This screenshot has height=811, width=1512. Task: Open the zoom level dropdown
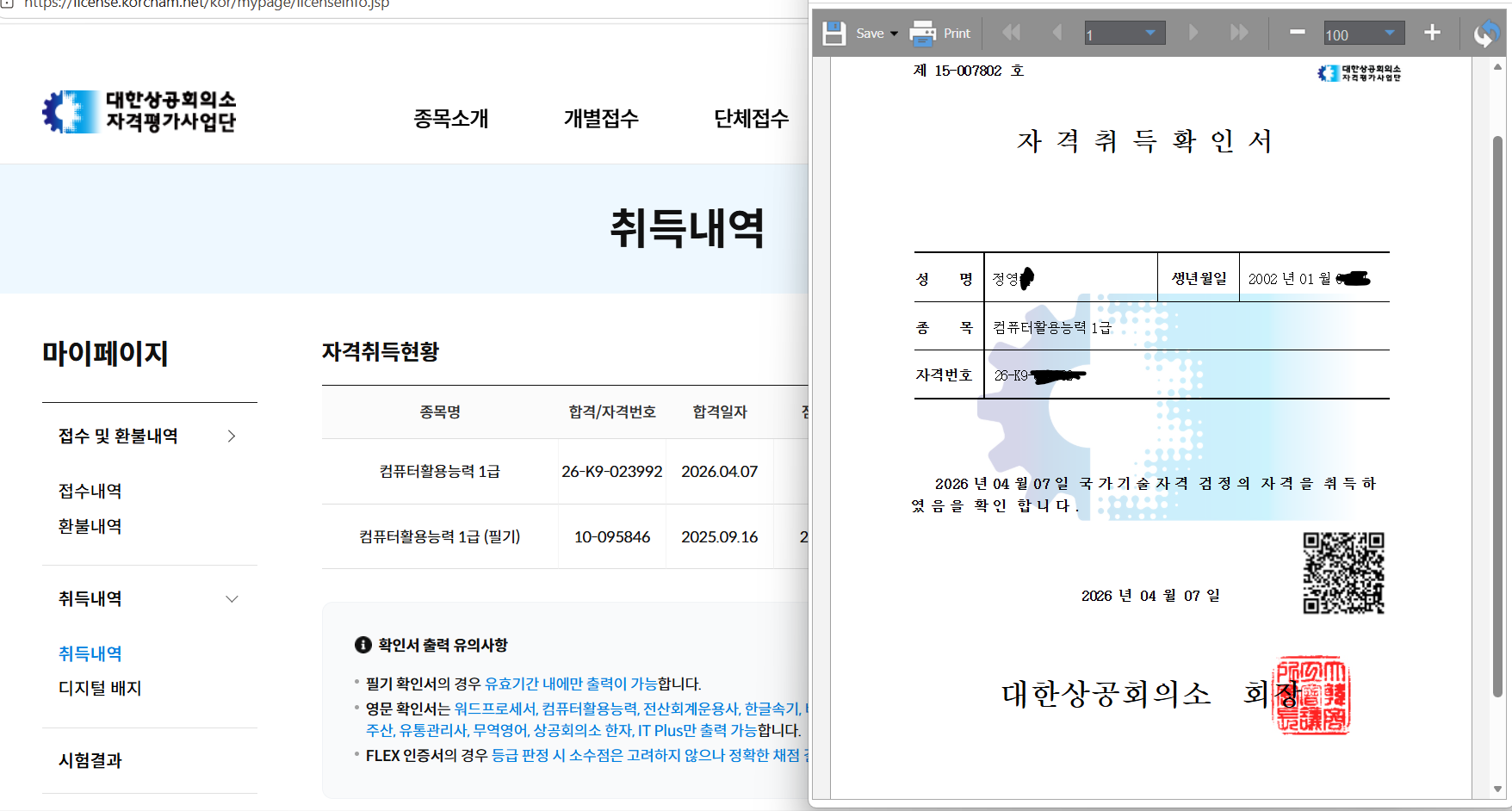[1389, 34]
